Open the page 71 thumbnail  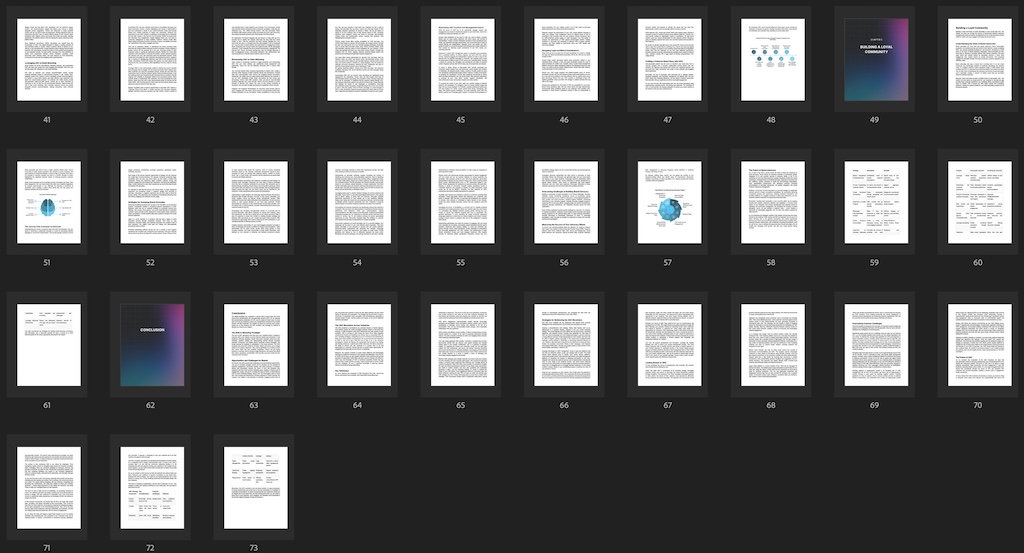[x=47, y=487]
